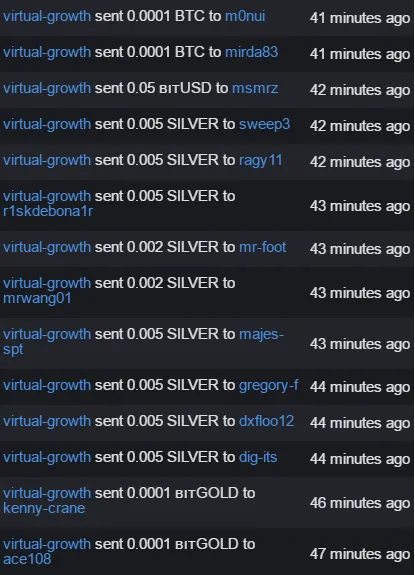Click the 46 minutes ago timestamp

click(x=360, y=503)
